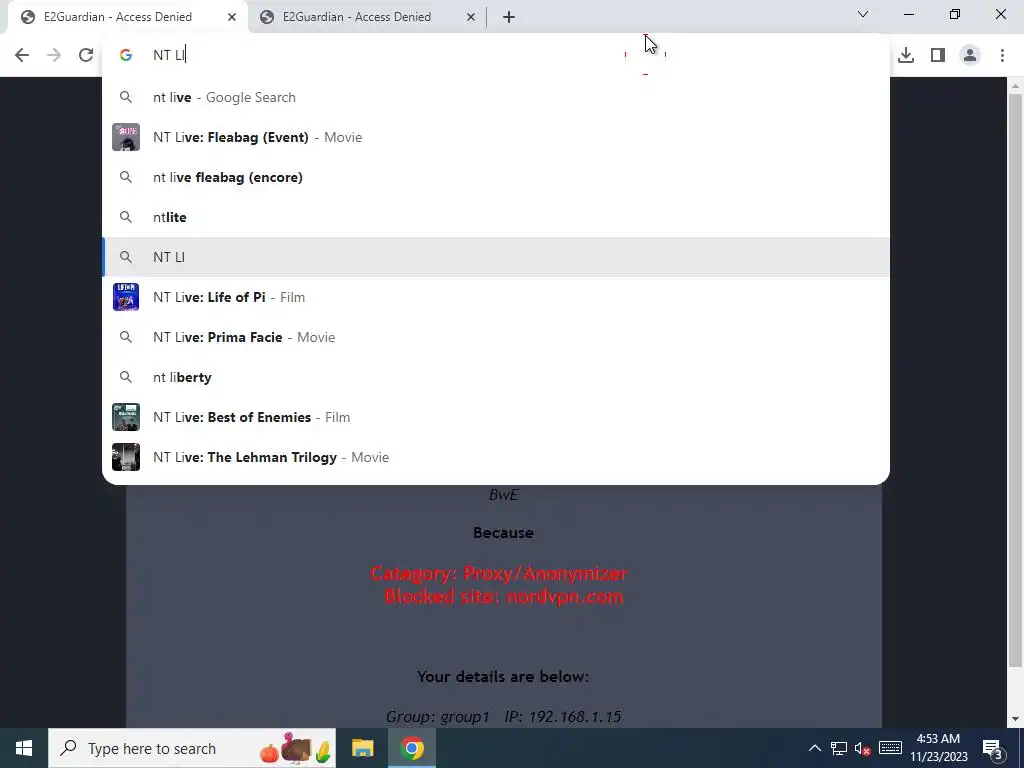
Task: Switch to second E2Guardian - Access Denied tab
Action: click(x=357, y=17)
